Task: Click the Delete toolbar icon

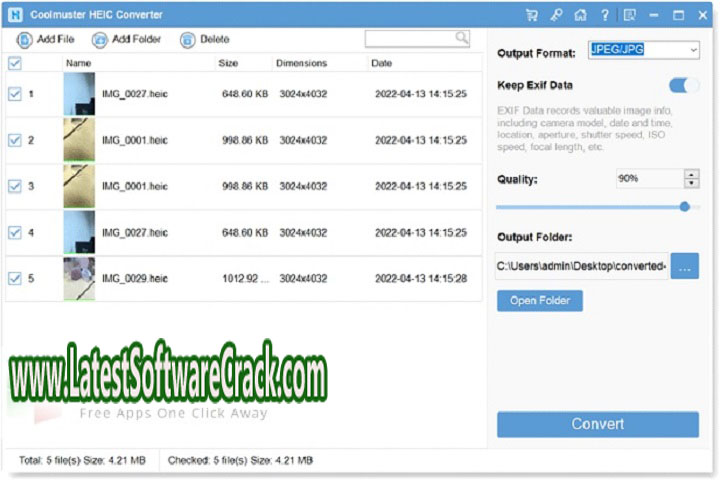Action: pyautogui.click(x=187, y=40)
